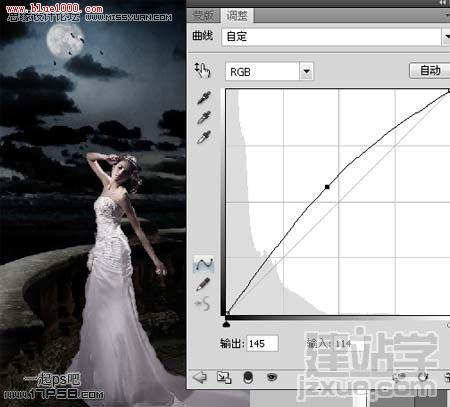
Task: Pick the gray point eyedropper
Action: click(x=204, y=117)
